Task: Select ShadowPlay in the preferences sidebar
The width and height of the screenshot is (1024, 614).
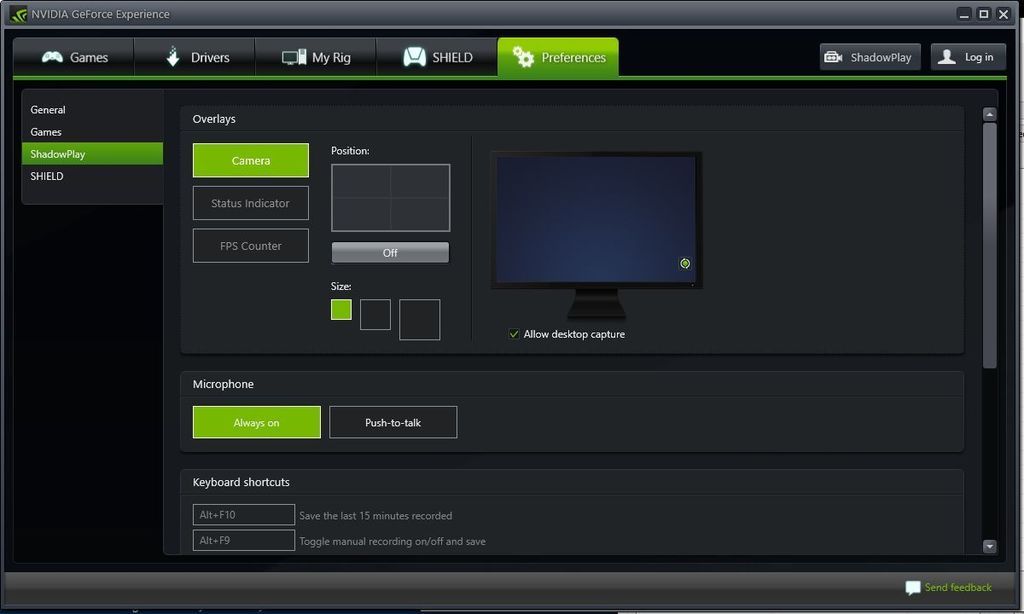Action: pos(92,154)
